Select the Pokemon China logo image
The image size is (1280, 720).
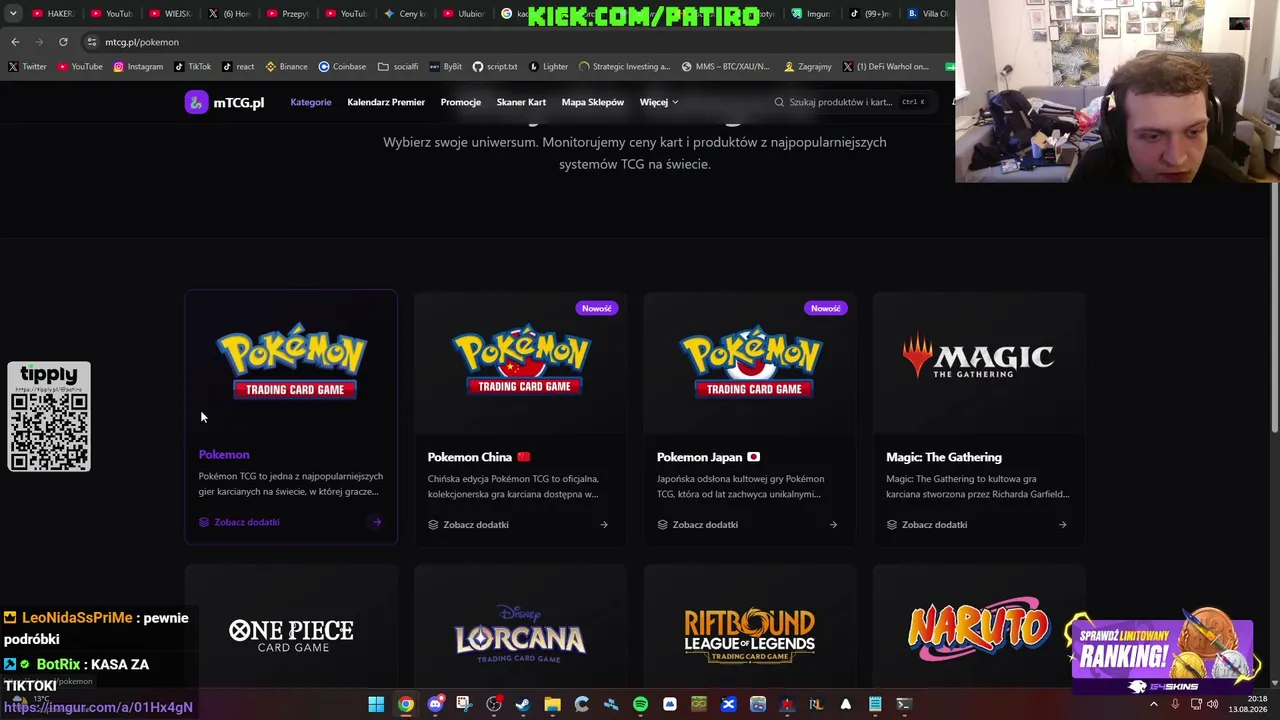(521, 360)
